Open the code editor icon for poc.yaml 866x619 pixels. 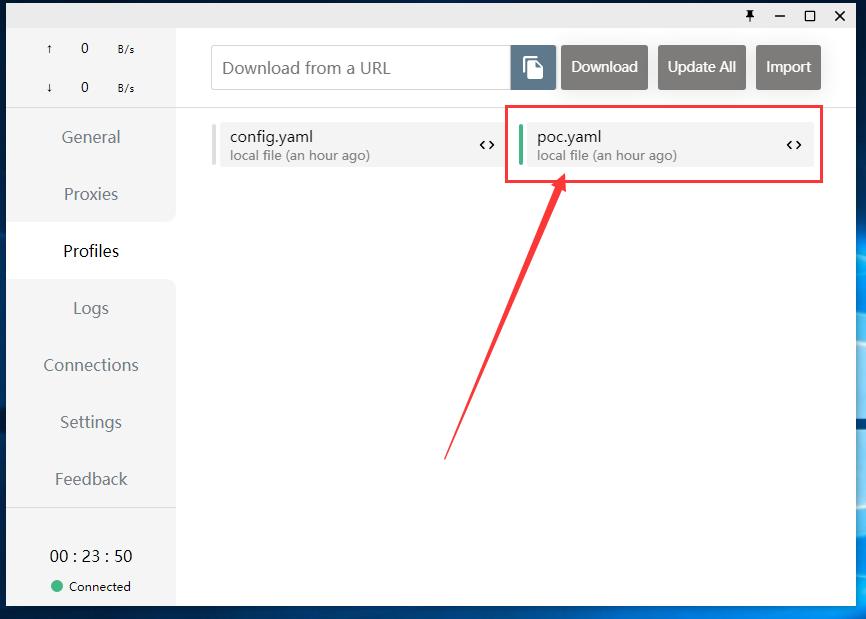click(794, 145)
